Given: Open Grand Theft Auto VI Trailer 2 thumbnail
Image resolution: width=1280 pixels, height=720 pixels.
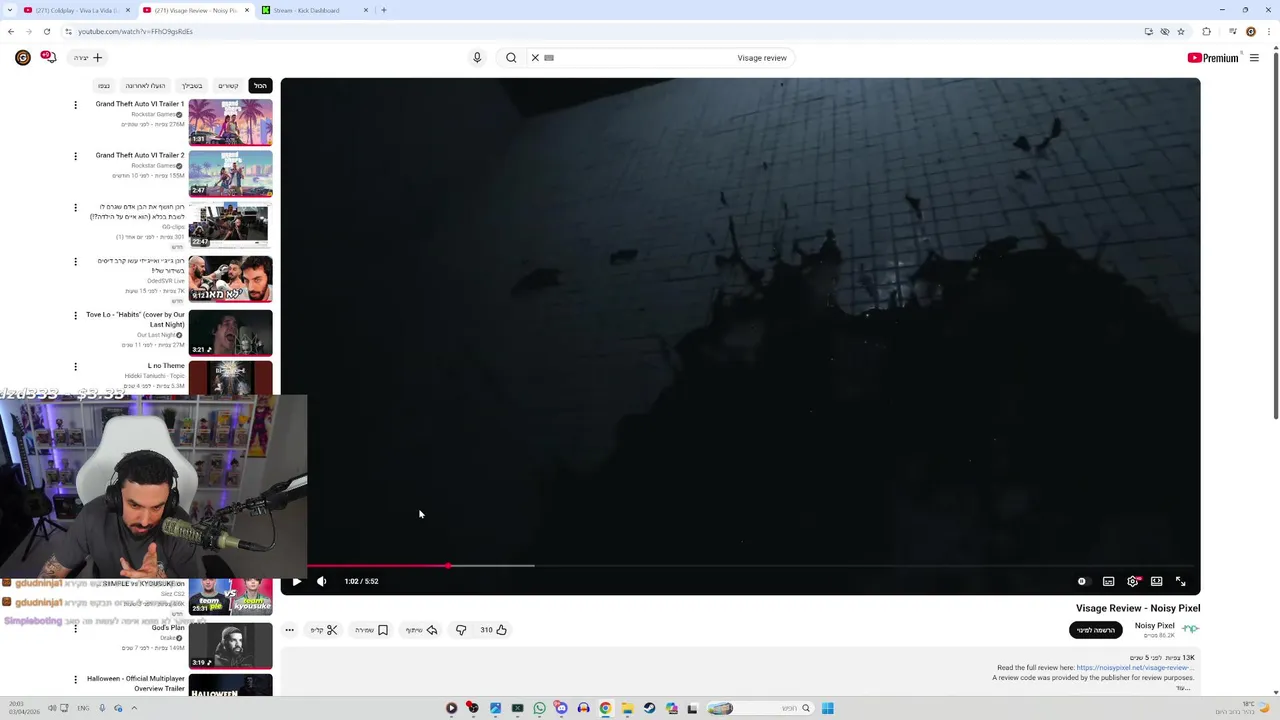Looking at the screenshot, I should pos(230,174).
